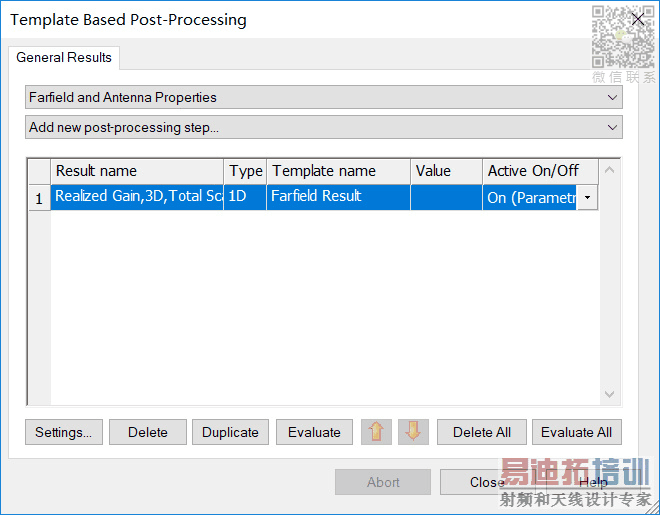Close the Template Based Post-Processing window
The height and width of the screenshot is (515, 660).
(638, 19)
